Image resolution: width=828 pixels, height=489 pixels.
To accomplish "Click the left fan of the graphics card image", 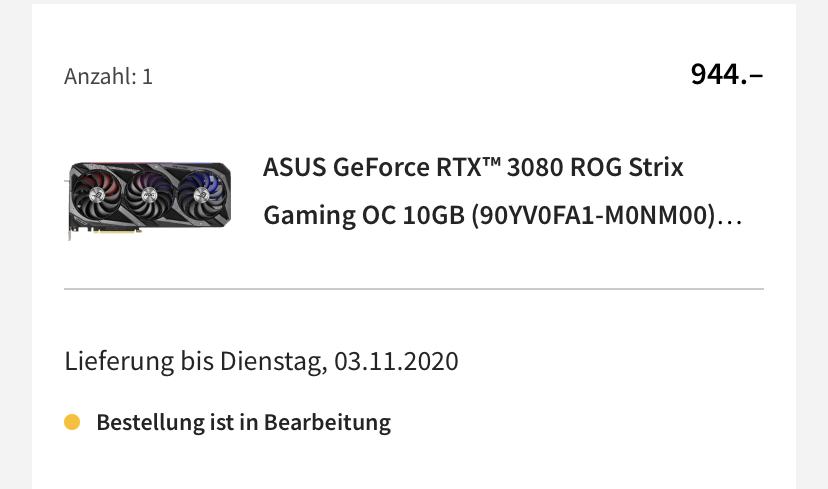I will 95,194.
